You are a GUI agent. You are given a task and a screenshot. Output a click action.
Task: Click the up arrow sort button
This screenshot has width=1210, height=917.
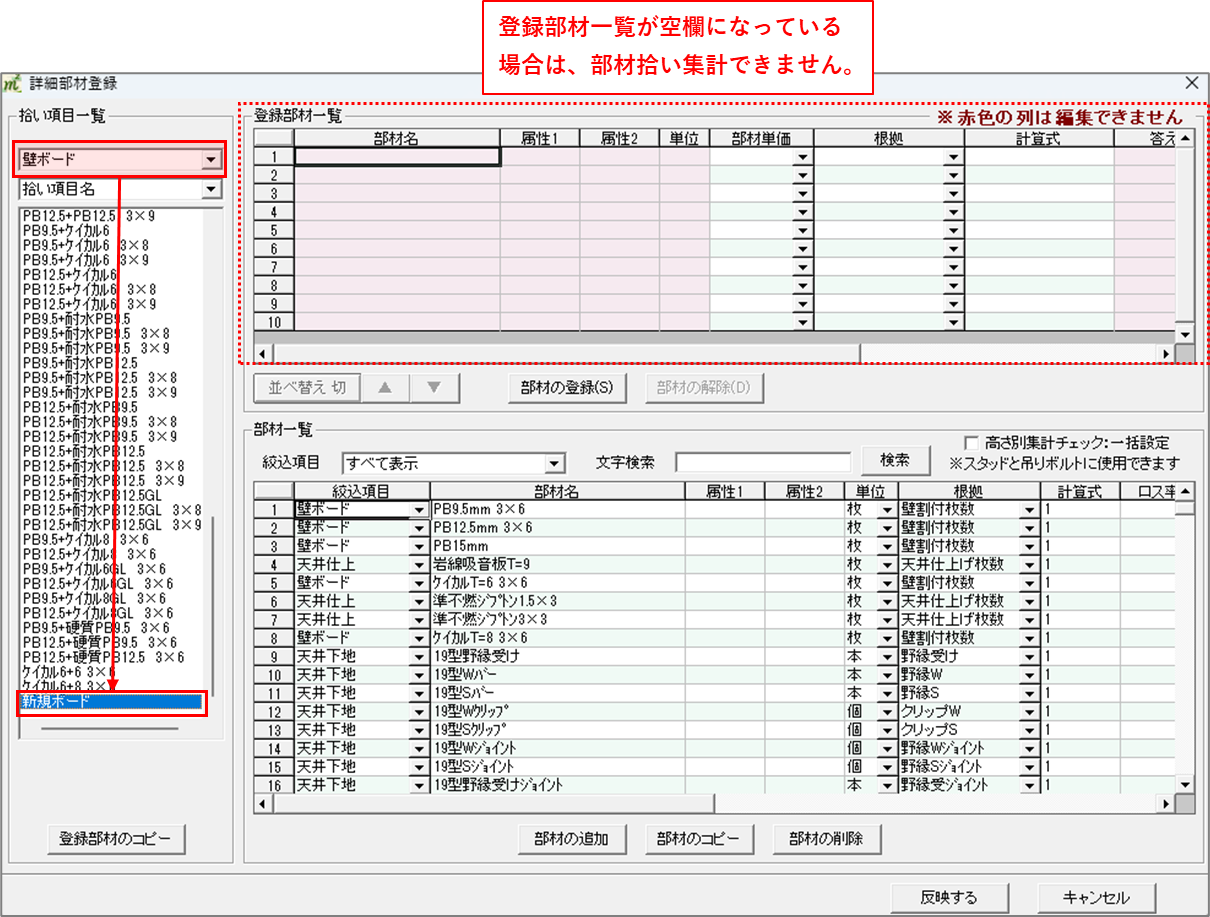(384, 388)
